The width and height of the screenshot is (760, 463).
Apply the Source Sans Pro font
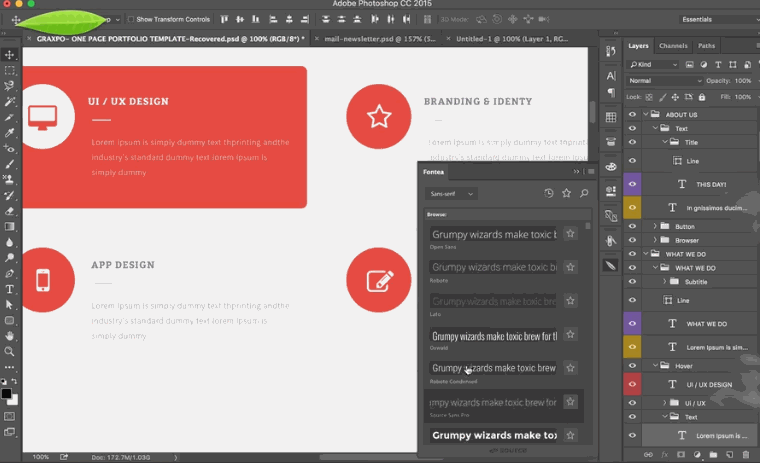click(493, 402)
